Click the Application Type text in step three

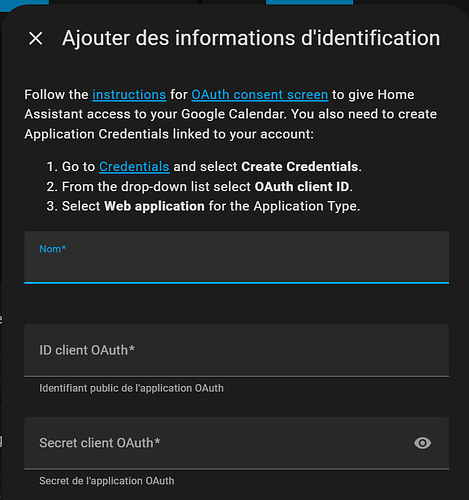click(x=305, y=206)
